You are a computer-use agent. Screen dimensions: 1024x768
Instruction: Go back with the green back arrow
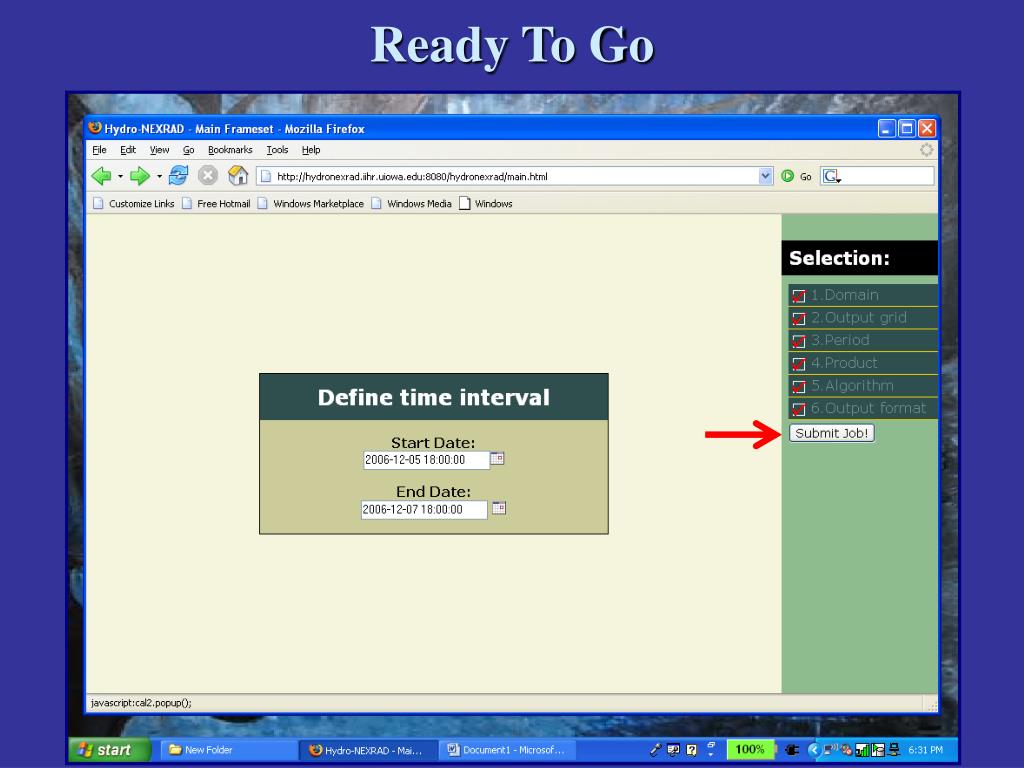point(101,176)
